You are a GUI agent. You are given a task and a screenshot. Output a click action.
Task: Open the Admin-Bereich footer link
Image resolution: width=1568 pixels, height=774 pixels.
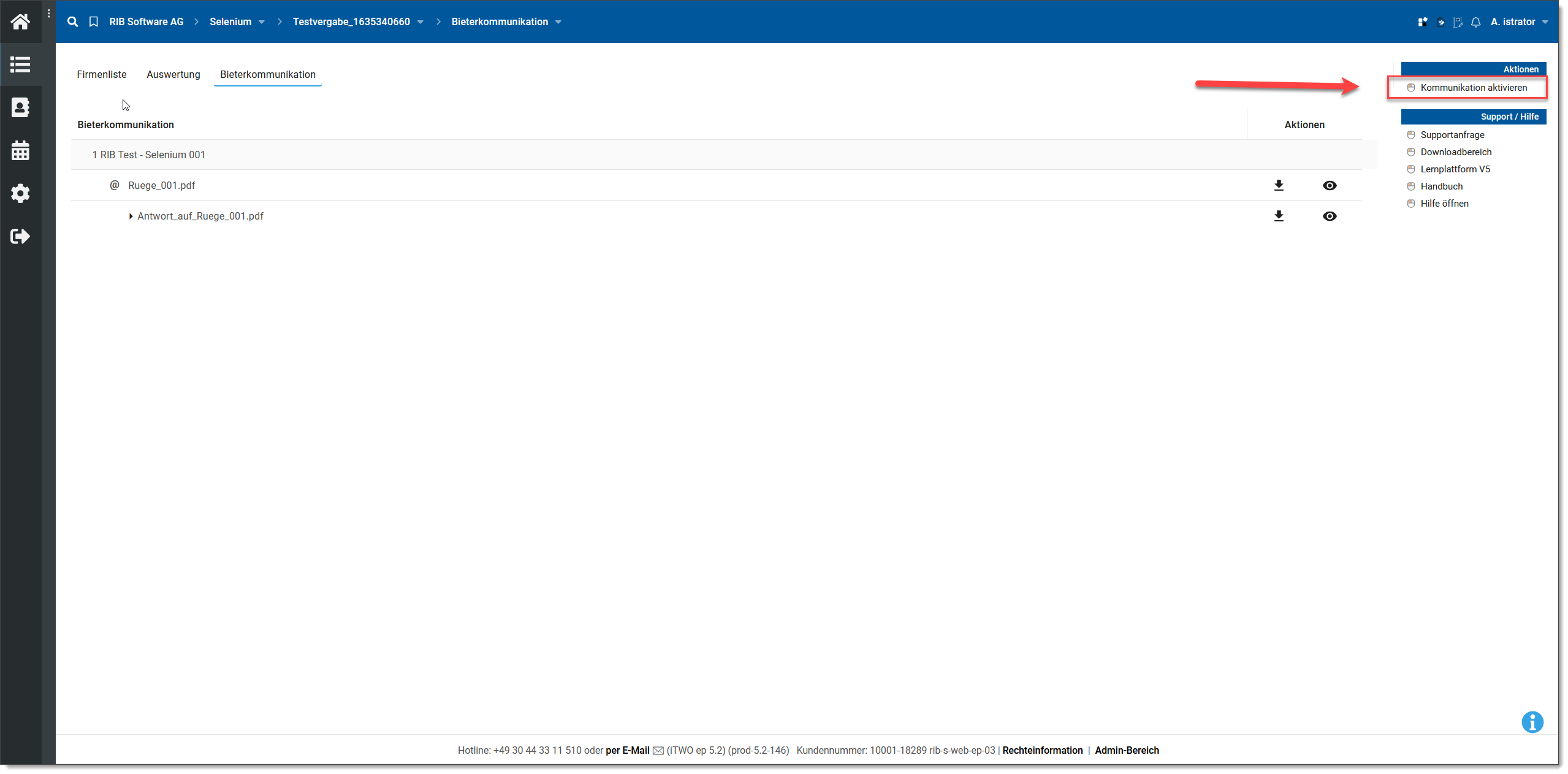click(1126, 750)
